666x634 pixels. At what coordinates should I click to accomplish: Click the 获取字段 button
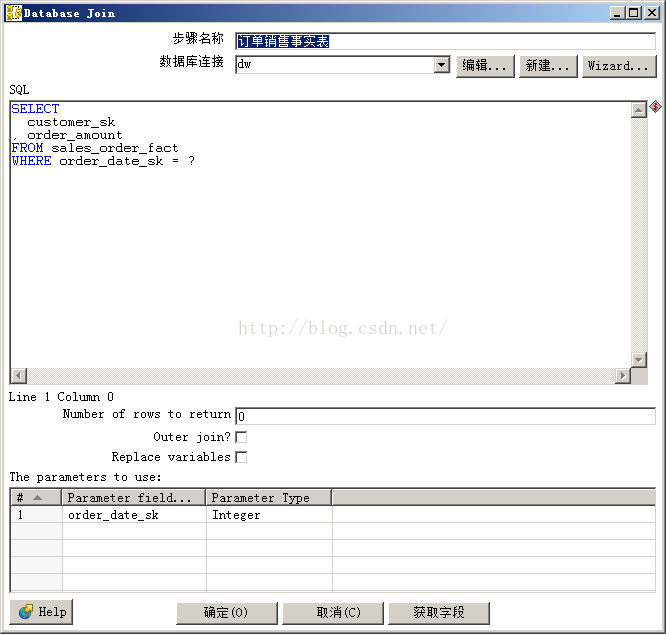pyautogui.click(x=439, y=613)
